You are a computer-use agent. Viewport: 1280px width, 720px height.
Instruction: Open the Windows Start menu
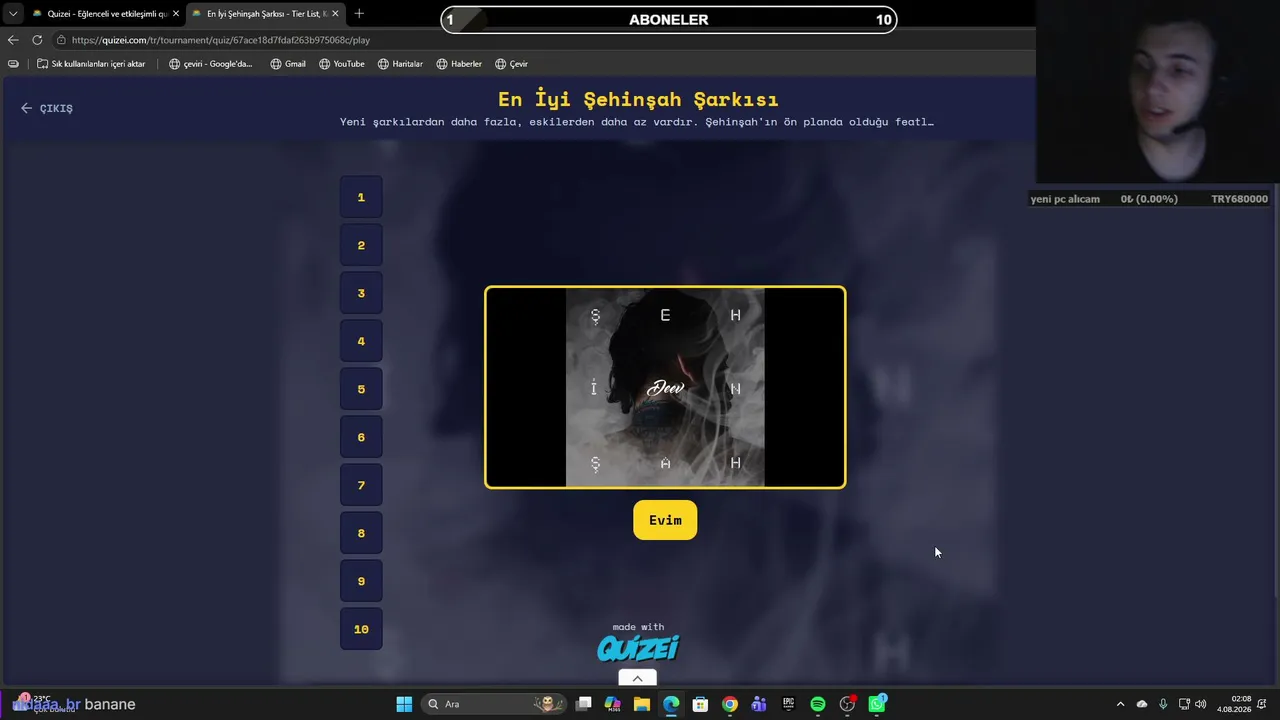(x=404, y=704)
